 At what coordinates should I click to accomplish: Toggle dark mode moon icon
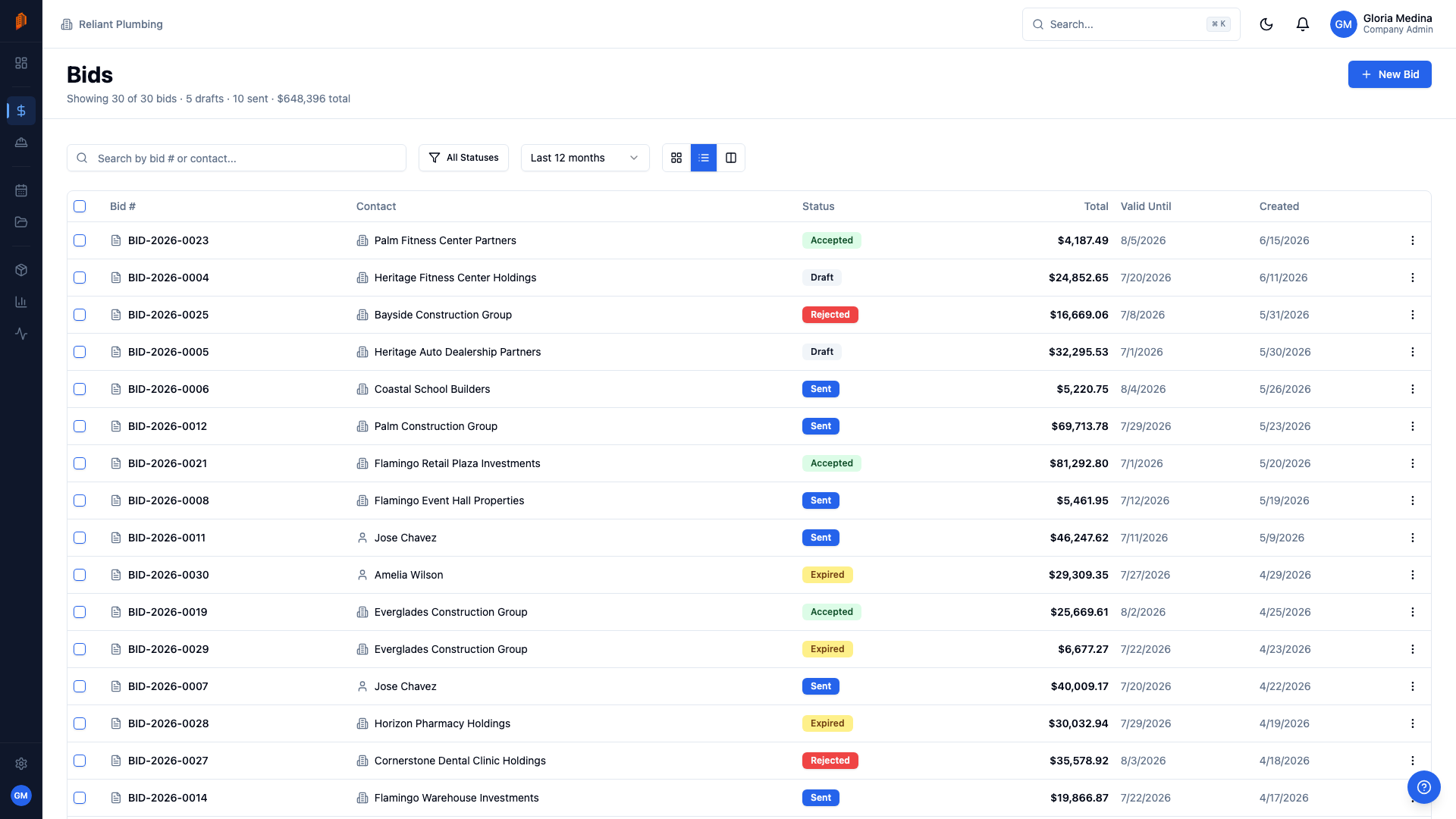[x=1266, y=24]
